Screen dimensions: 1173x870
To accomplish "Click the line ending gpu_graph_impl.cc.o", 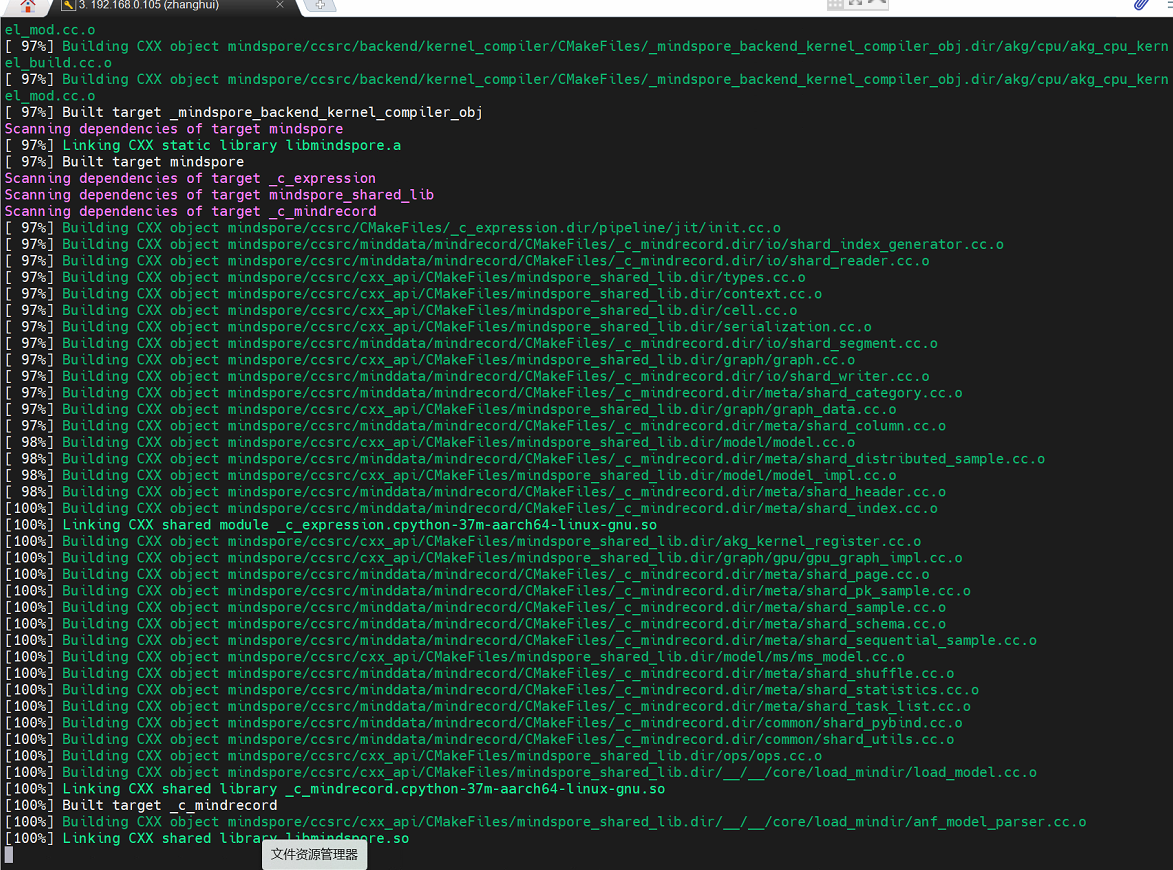I will click(483, 557).
